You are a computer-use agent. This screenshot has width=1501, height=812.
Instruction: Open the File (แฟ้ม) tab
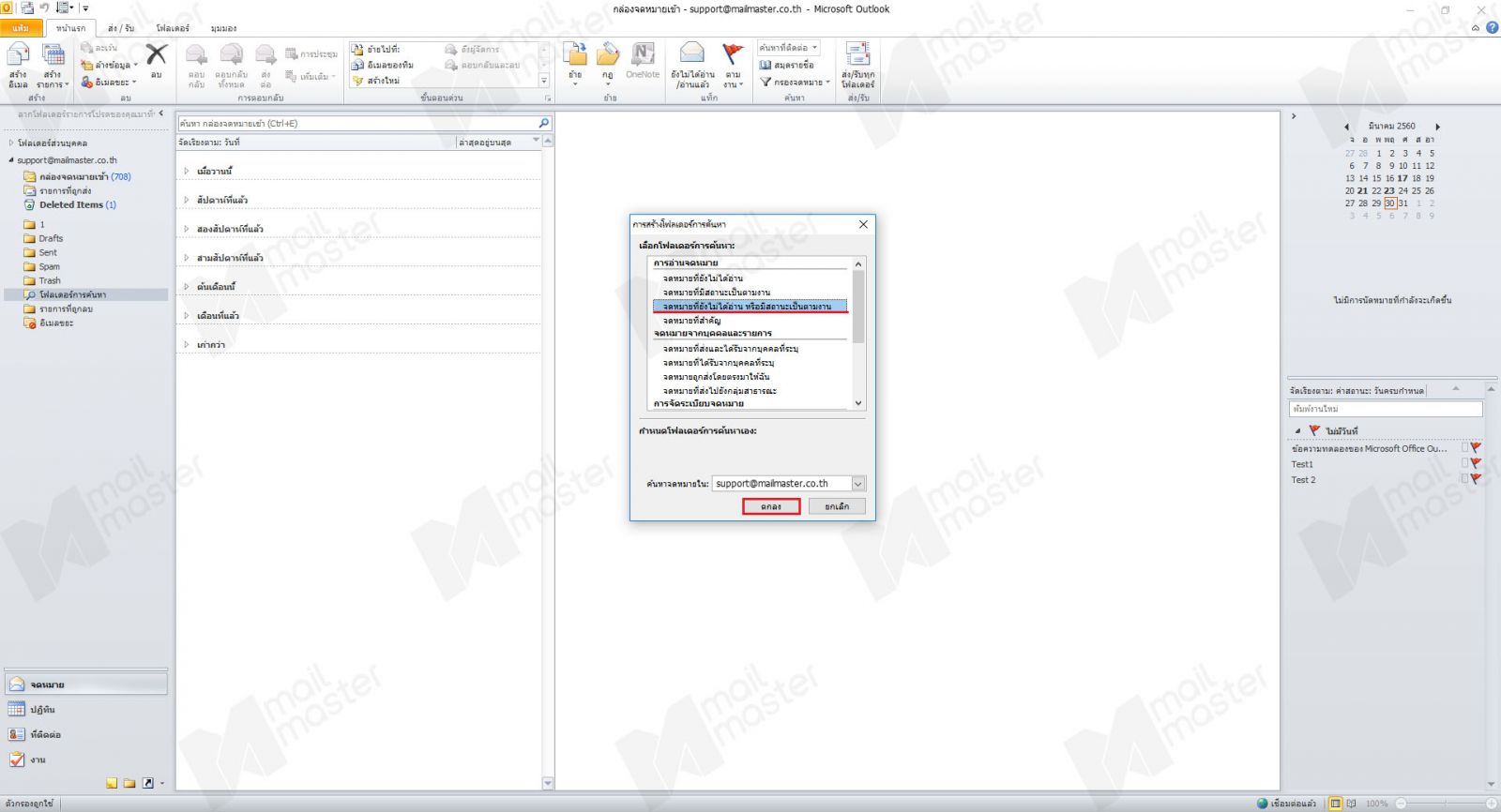point(21,28)
